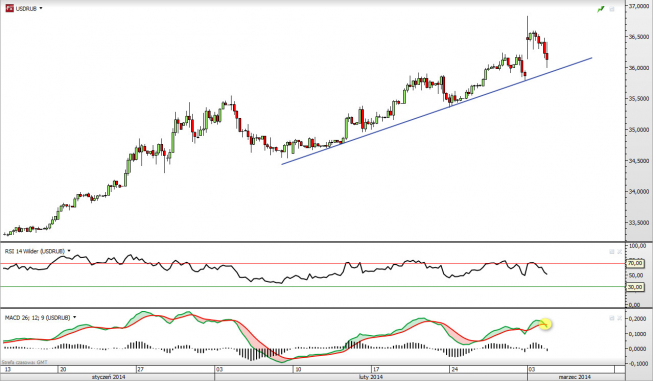Screen dimensions: 653x381
Task: Open the RSI 14 Wilder settings dropdown
Action: pyautogui.click(x=69, y=251)
